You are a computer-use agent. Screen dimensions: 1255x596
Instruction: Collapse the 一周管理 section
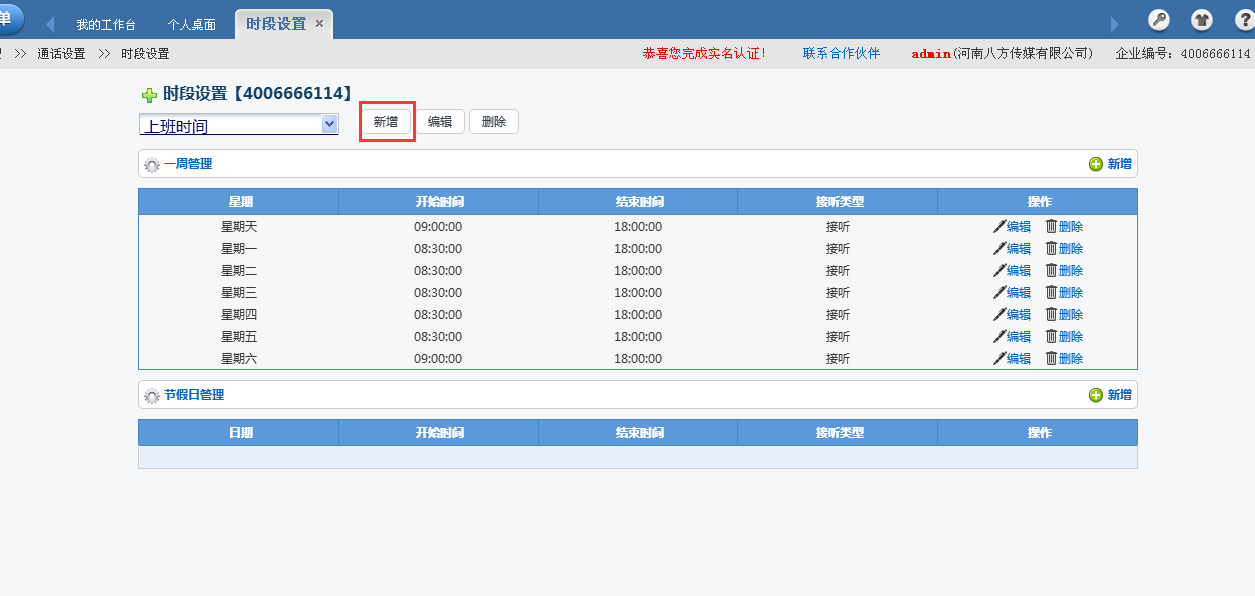[152, 165]
